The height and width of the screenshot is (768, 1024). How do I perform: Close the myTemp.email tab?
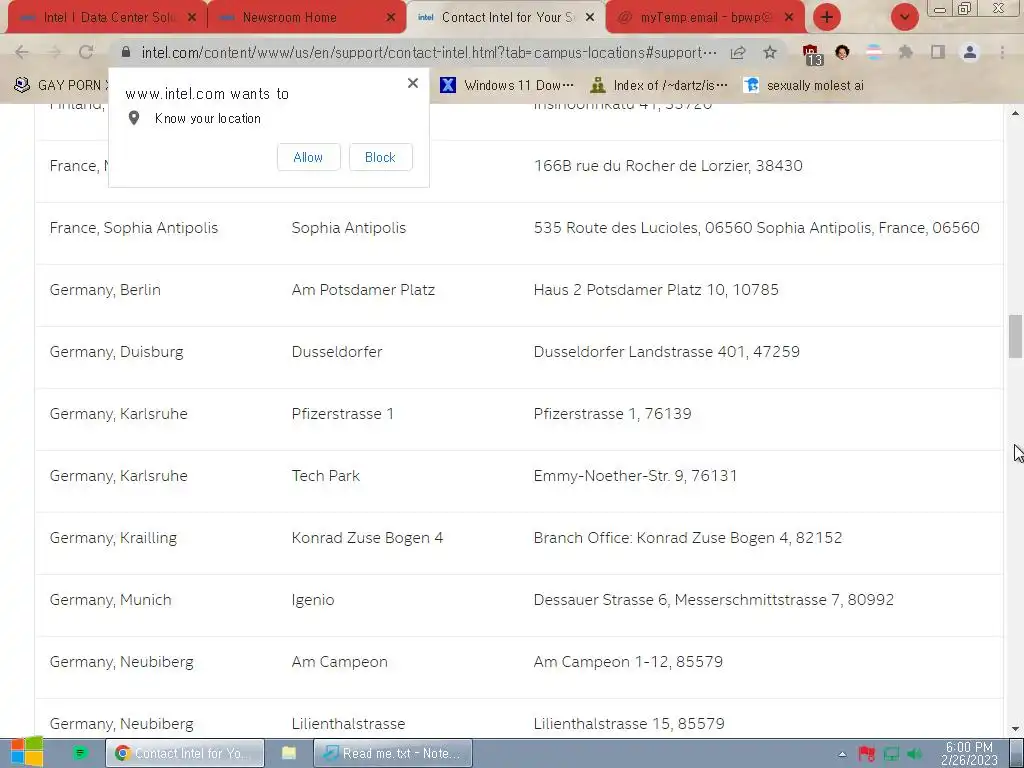click(x=789, y=18)
